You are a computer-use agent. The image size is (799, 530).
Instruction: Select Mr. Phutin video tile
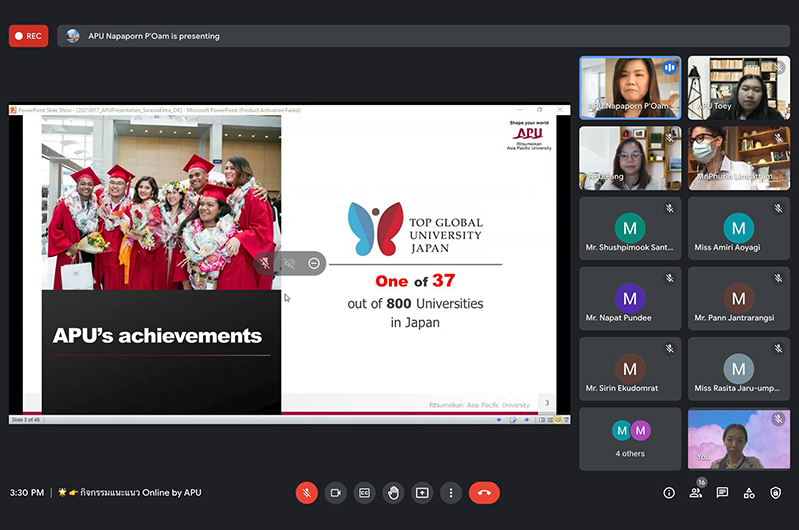click(x=739, y=158)
